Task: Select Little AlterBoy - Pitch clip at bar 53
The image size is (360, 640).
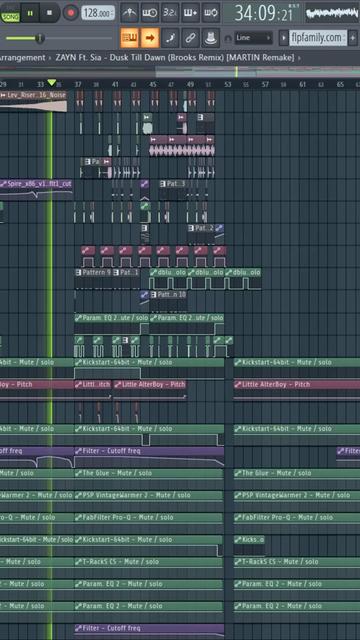Action: (297, 390)
